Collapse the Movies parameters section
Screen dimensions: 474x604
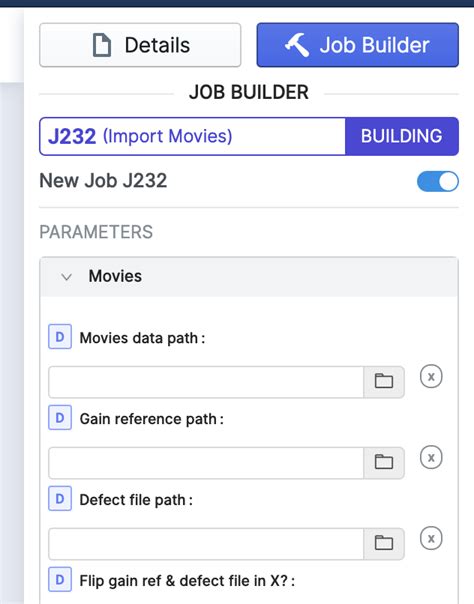67,277
